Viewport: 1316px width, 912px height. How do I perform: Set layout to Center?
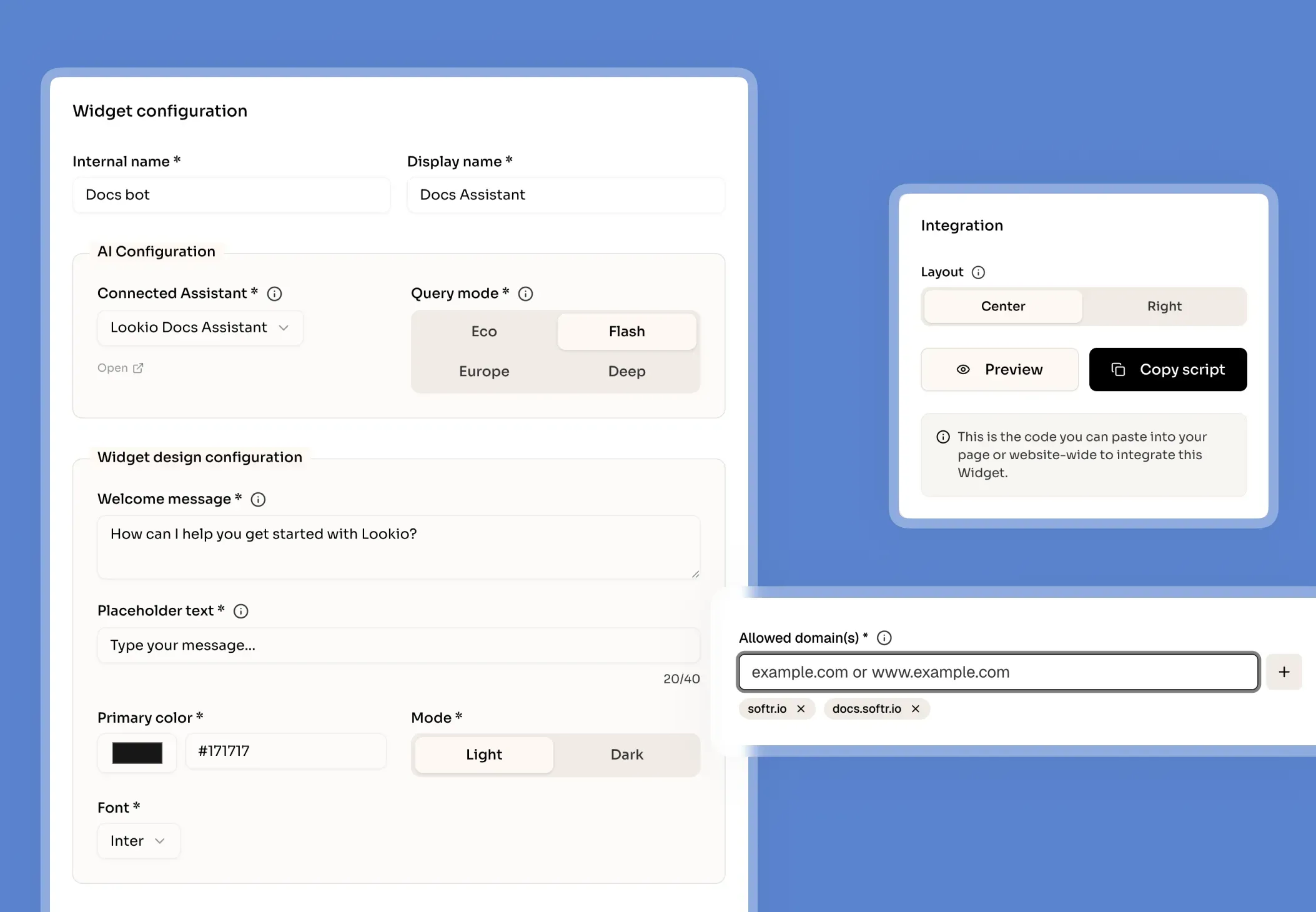point(1003,306)
